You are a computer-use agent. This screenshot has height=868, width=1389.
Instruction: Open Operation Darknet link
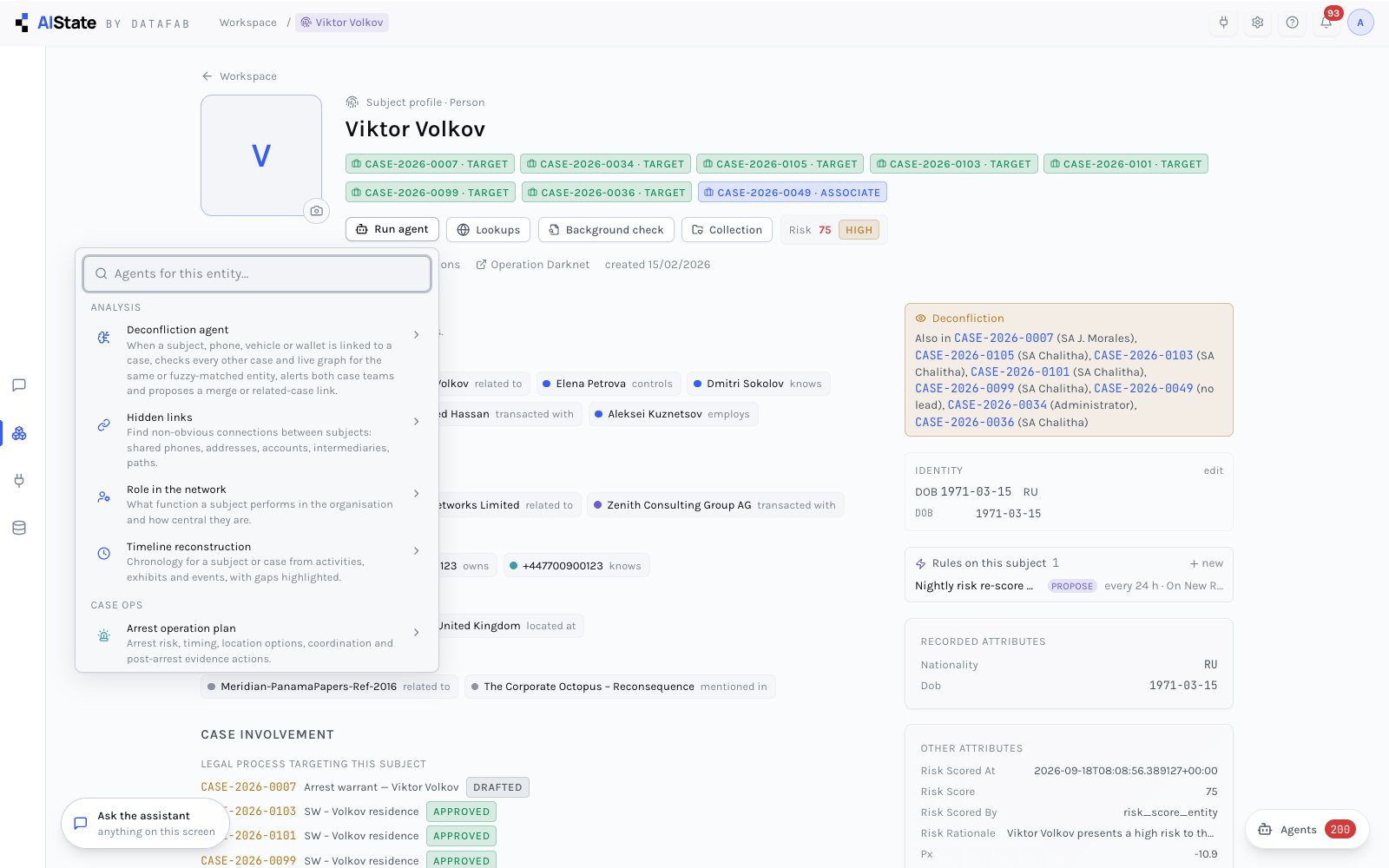[x=533, y=265]
